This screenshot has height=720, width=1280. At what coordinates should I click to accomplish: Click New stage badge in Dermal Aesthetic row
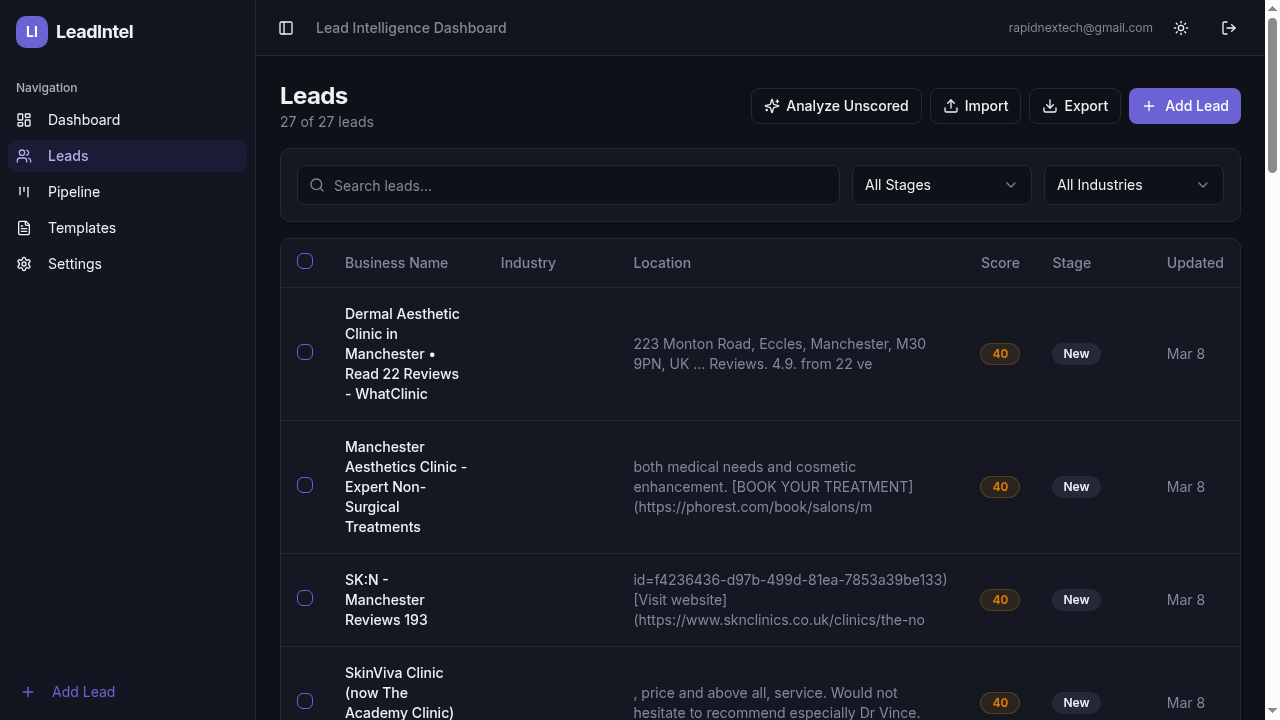1076,354
